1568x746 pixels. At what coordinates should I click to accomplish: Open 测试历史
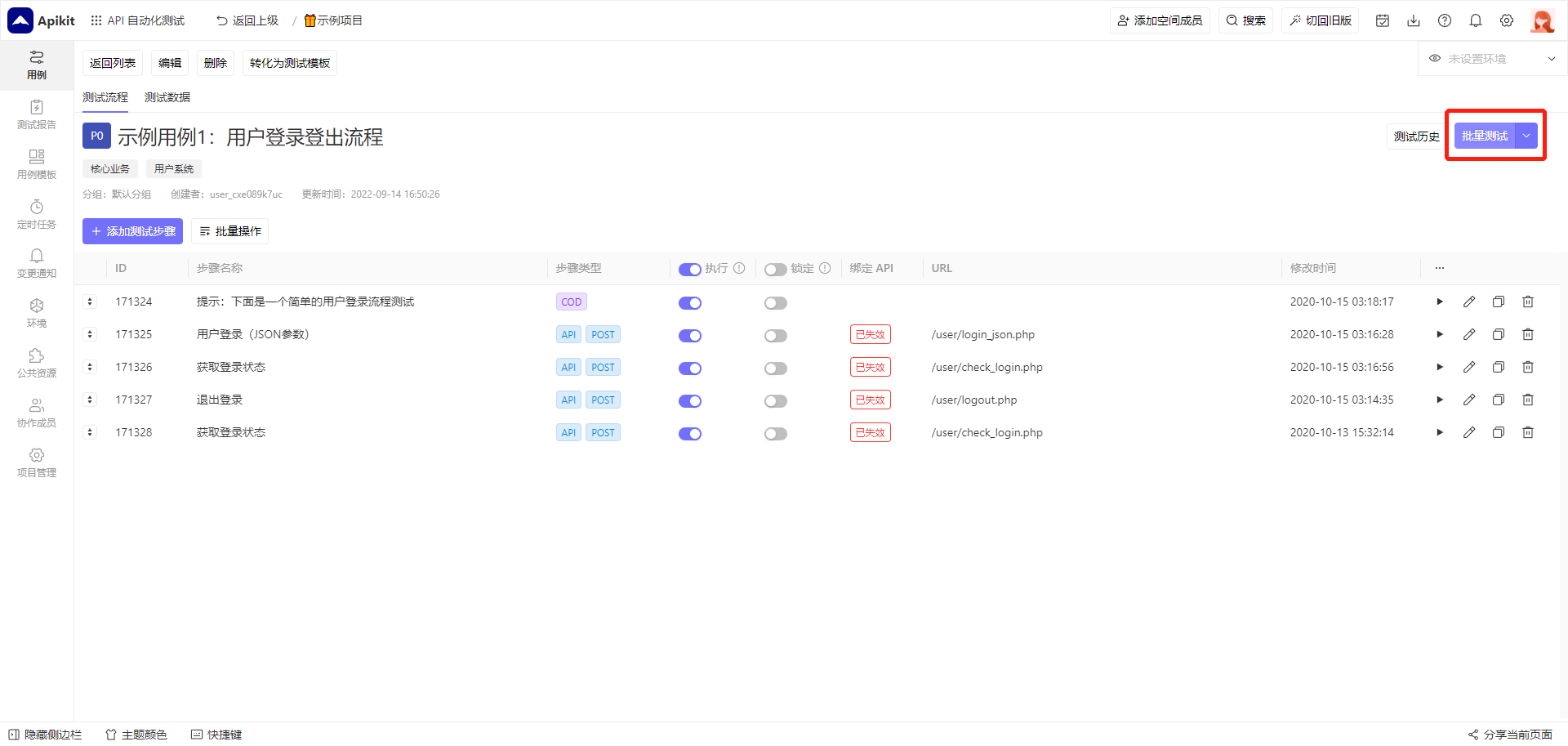tap(1417, 136)
